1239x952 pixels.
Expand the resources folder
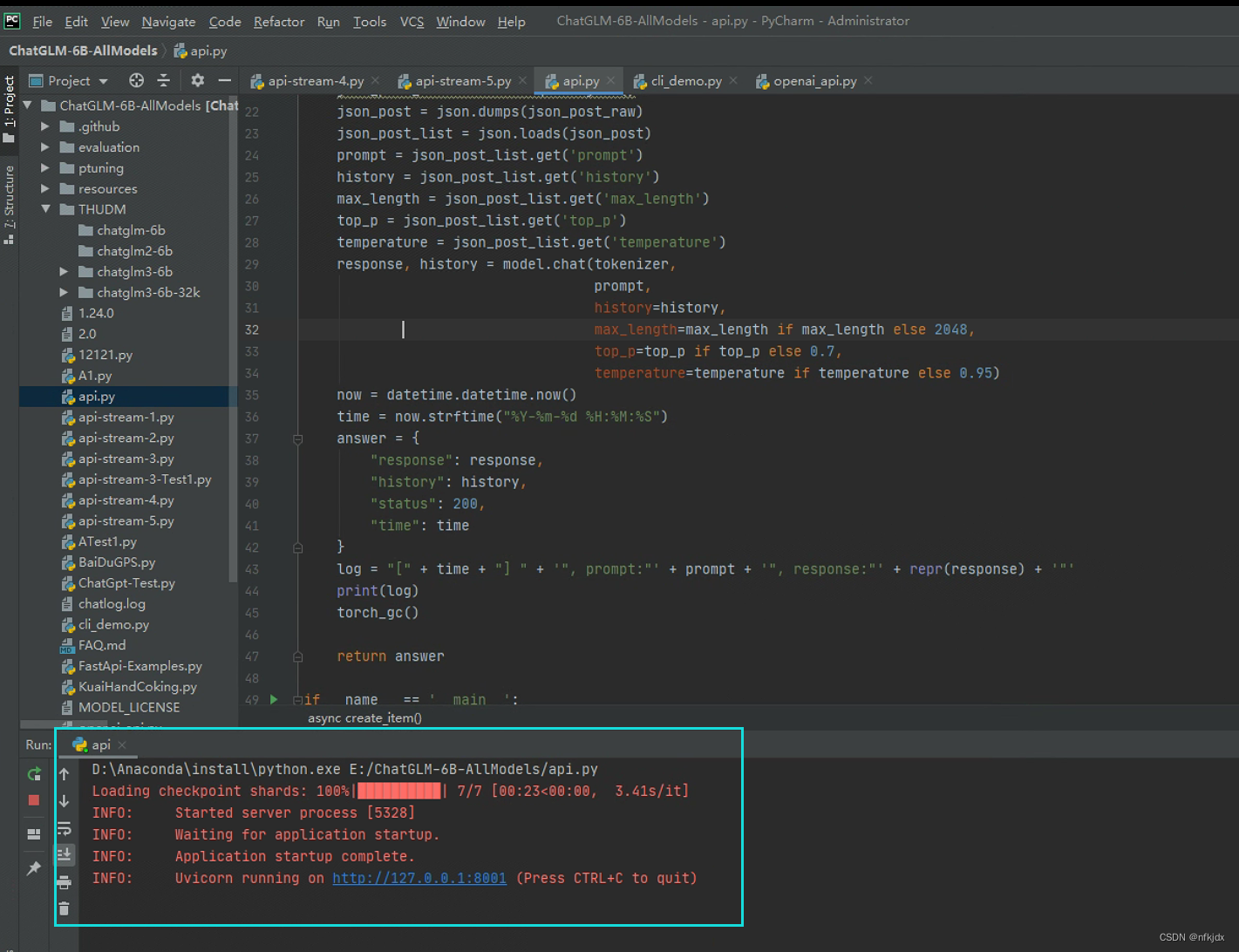click(x=45, y=188)
